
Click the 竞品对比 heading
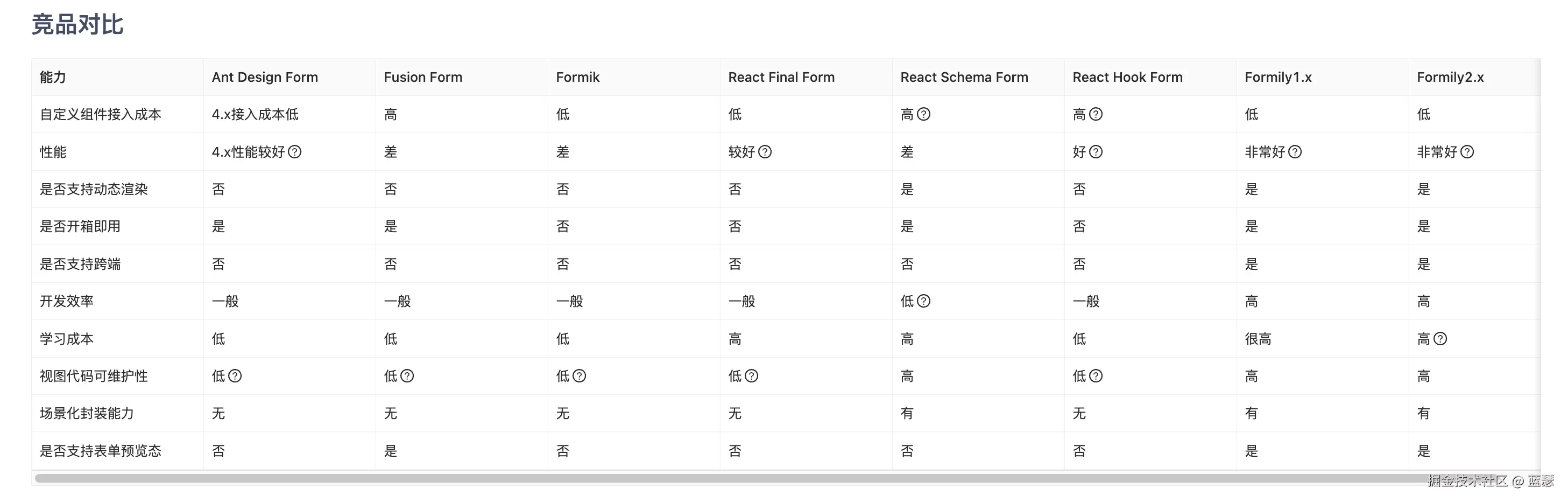click(x=77, y=25)
